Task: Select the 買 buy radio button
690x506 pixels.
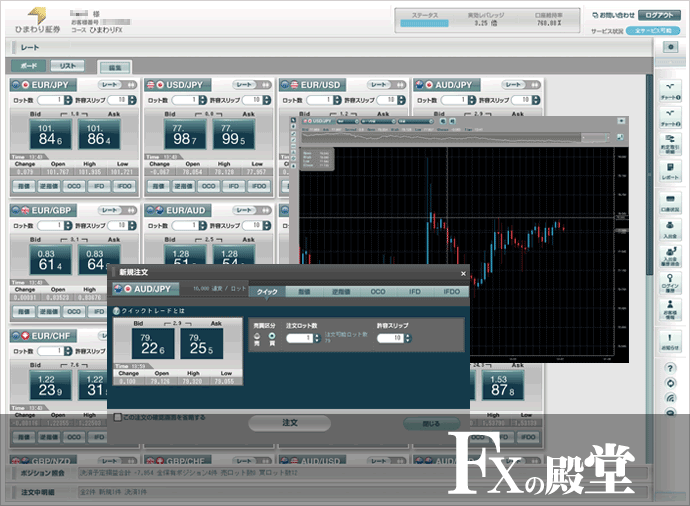Action: [x=272, y=336]
